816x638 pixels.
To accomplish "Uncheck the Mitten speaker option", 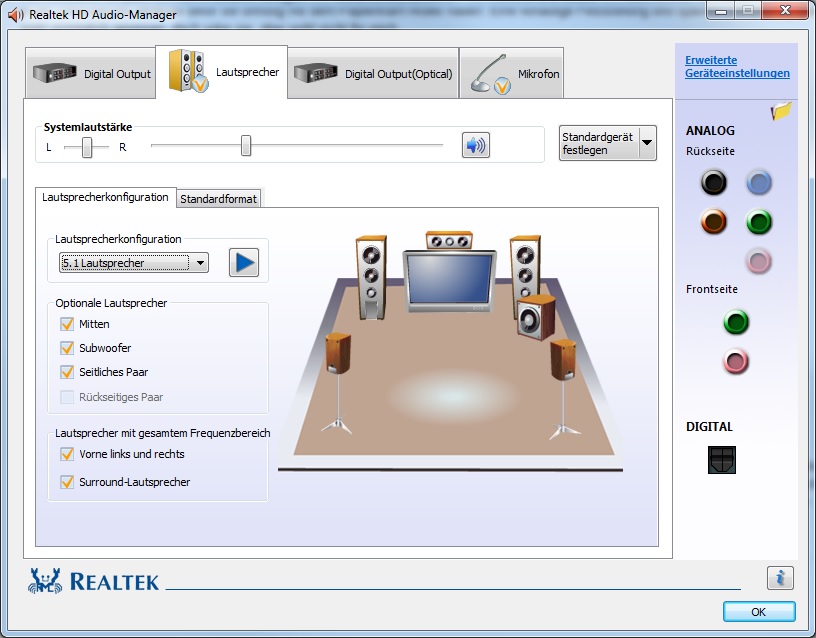I will click(67, 324).
